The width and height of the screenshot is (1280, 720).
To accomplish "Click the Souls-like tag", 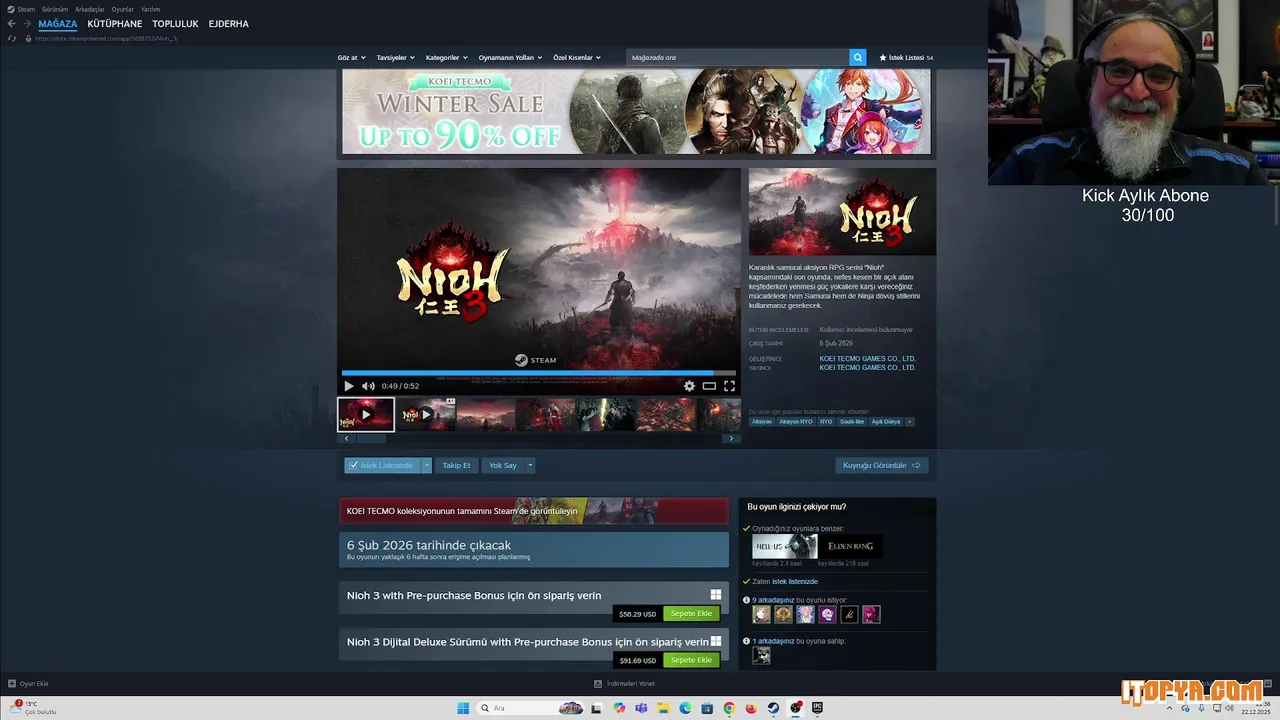I will pyautogui.click(x=852, y=421).
